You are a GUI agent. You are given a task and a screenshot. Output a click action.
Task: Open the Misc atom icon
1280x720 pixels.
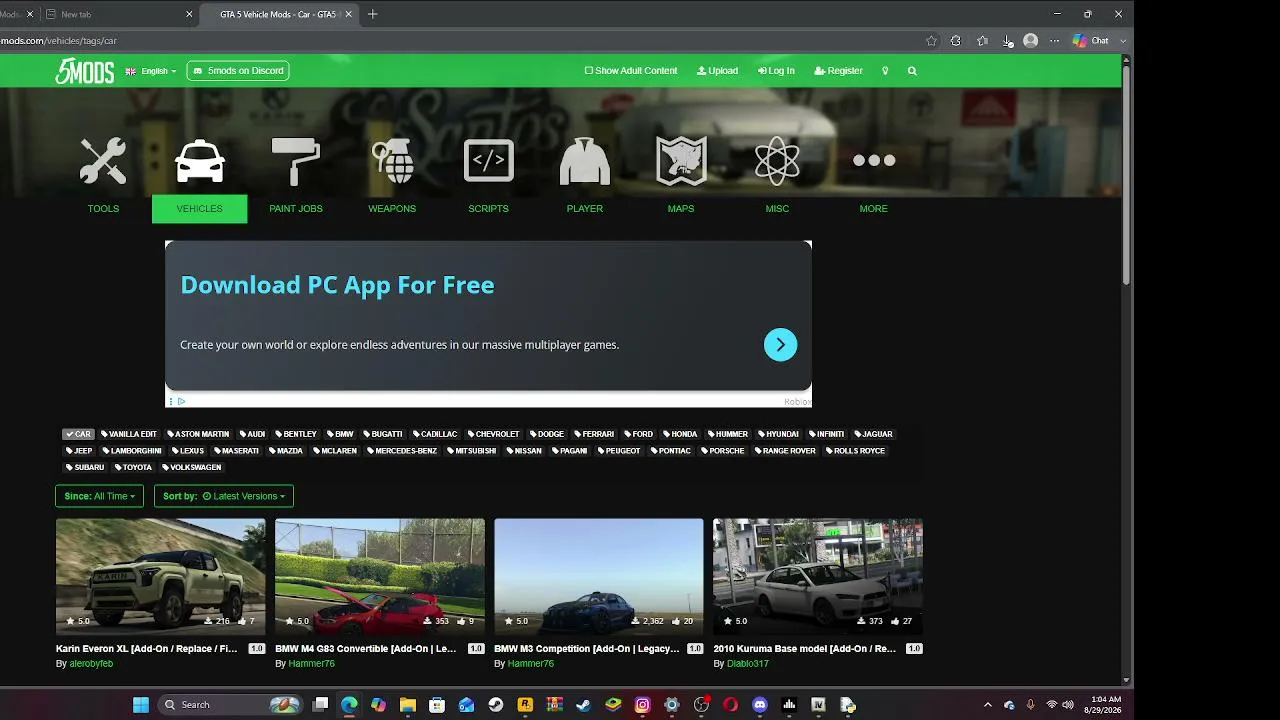pyautogui.click(x=777, y=161)
